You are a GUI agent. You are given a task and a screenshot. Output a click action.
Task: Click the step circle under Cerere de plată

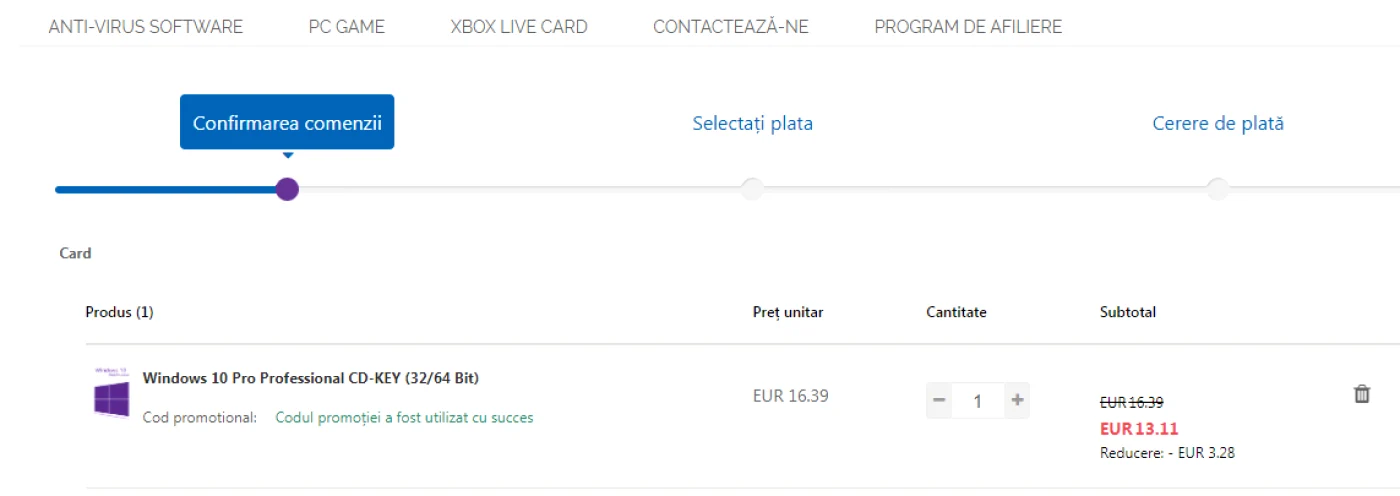click(x=1217, y=189)
